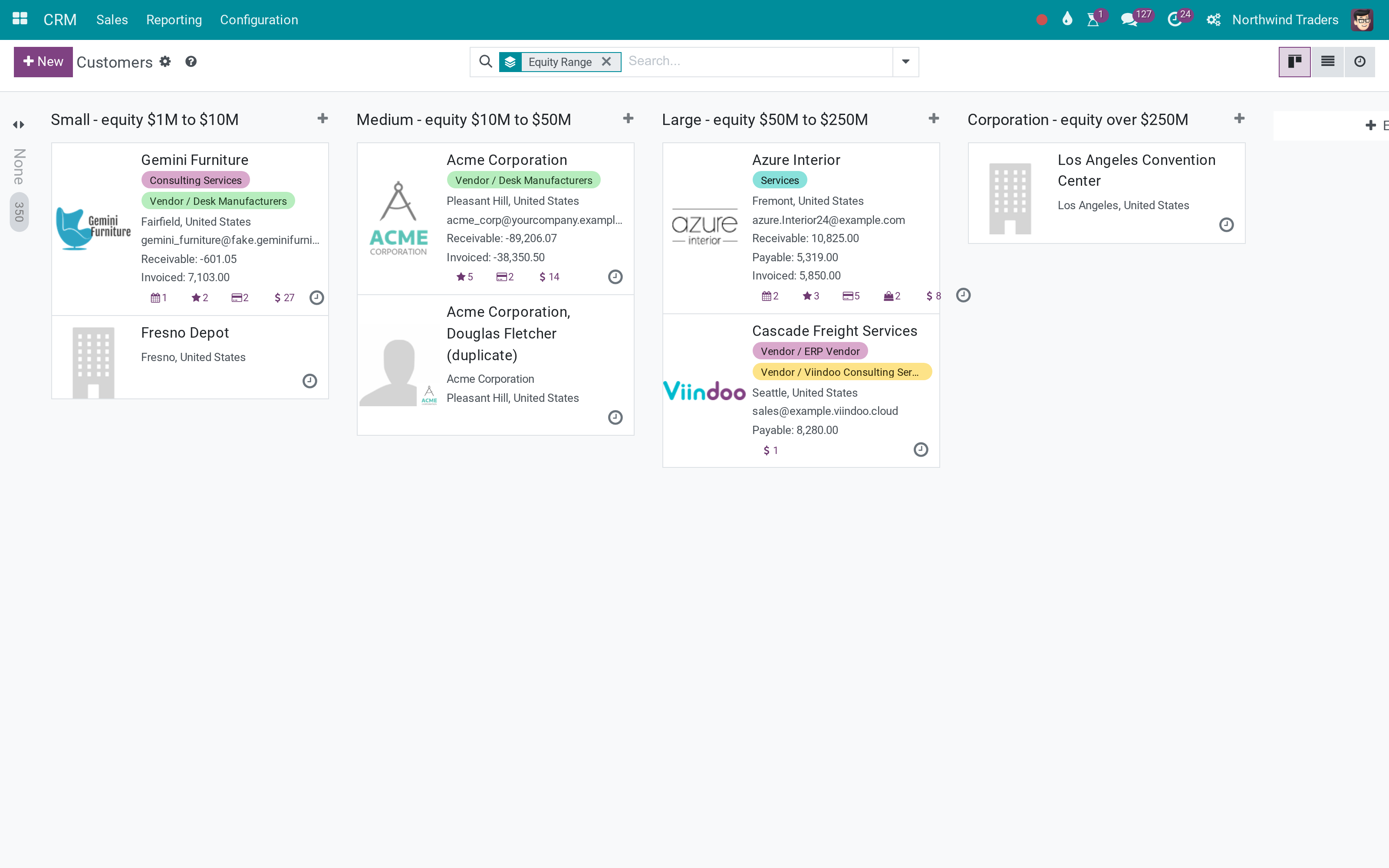Image resolution: width=1389 pixels, height=868 pixels.
Task: Open Azure Interior's activity clock
Action: (963, 295)
